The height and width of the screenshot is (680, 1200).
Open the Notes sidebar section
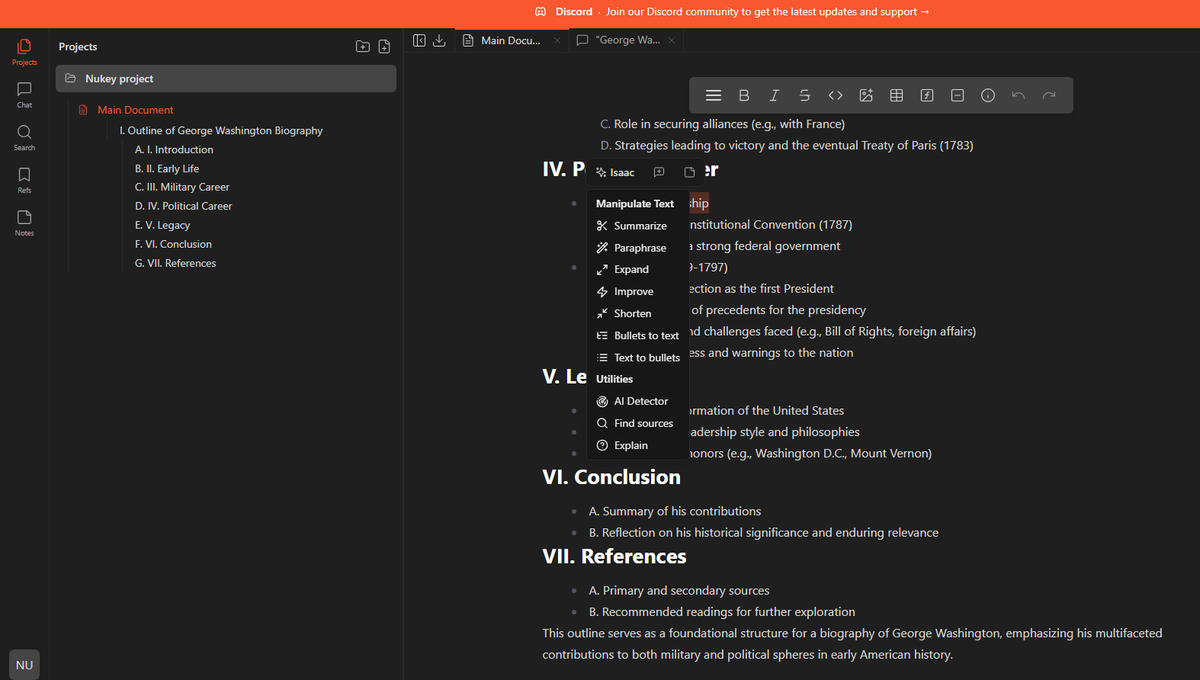(24, 223)
